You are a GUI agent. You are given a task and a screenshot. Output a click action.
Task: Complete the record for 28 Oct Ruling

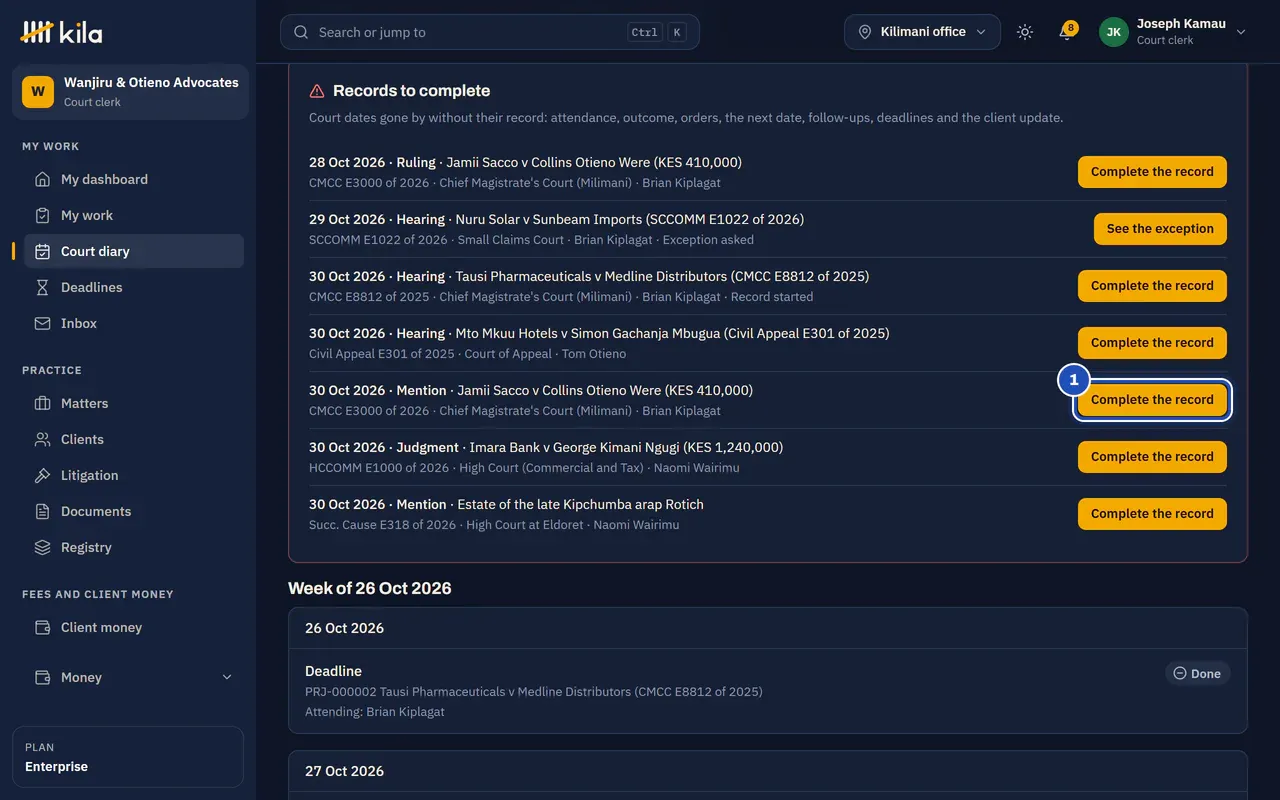coord(1152,172)
